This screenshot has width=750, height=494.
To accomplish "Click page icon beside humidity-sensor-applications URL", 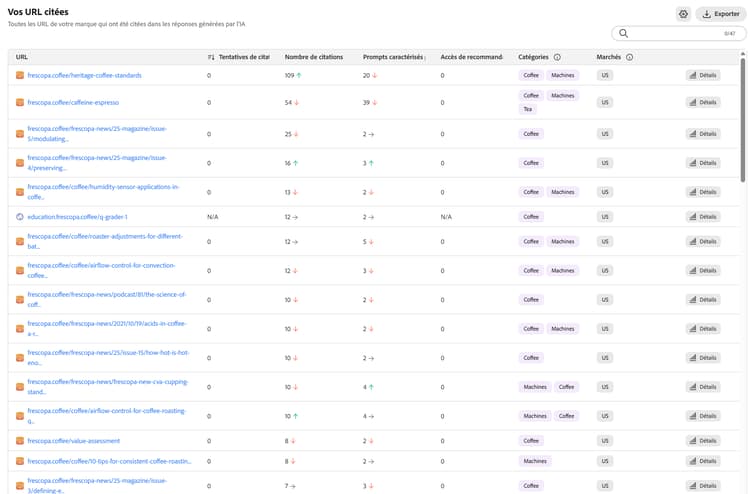I will pos(20,192).
